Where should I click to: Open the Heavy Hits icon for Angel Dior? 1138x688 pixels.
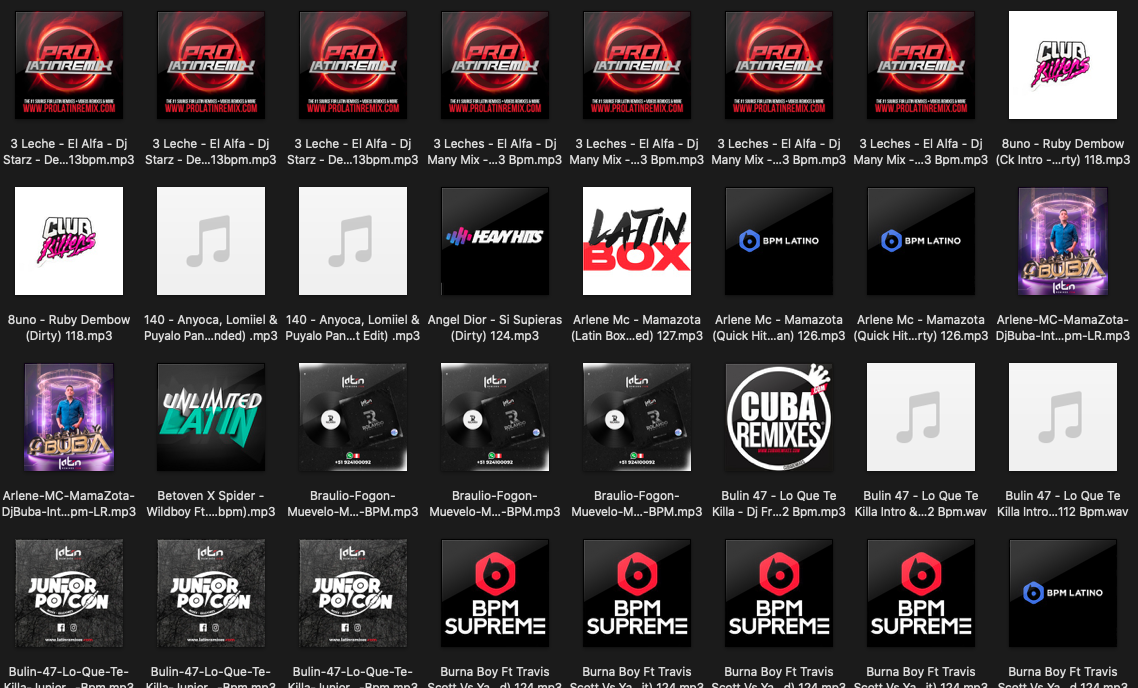tap(495, 241)
